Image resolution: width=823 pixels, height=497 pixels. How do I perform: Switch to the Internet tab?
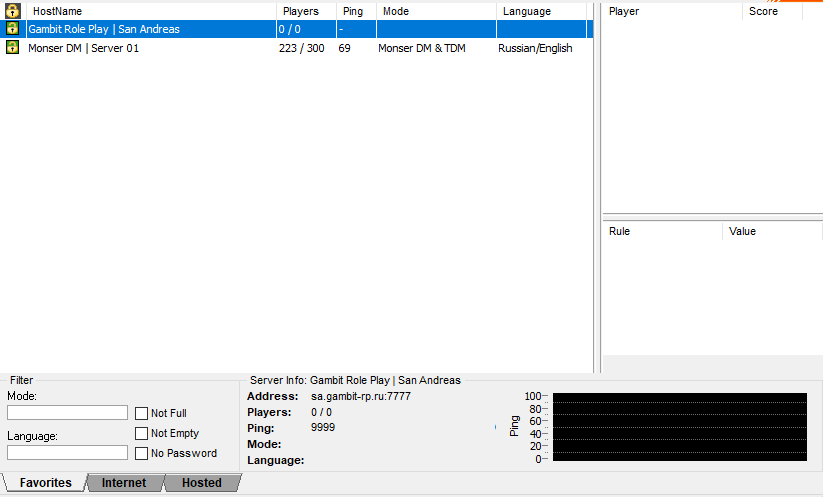123,483
